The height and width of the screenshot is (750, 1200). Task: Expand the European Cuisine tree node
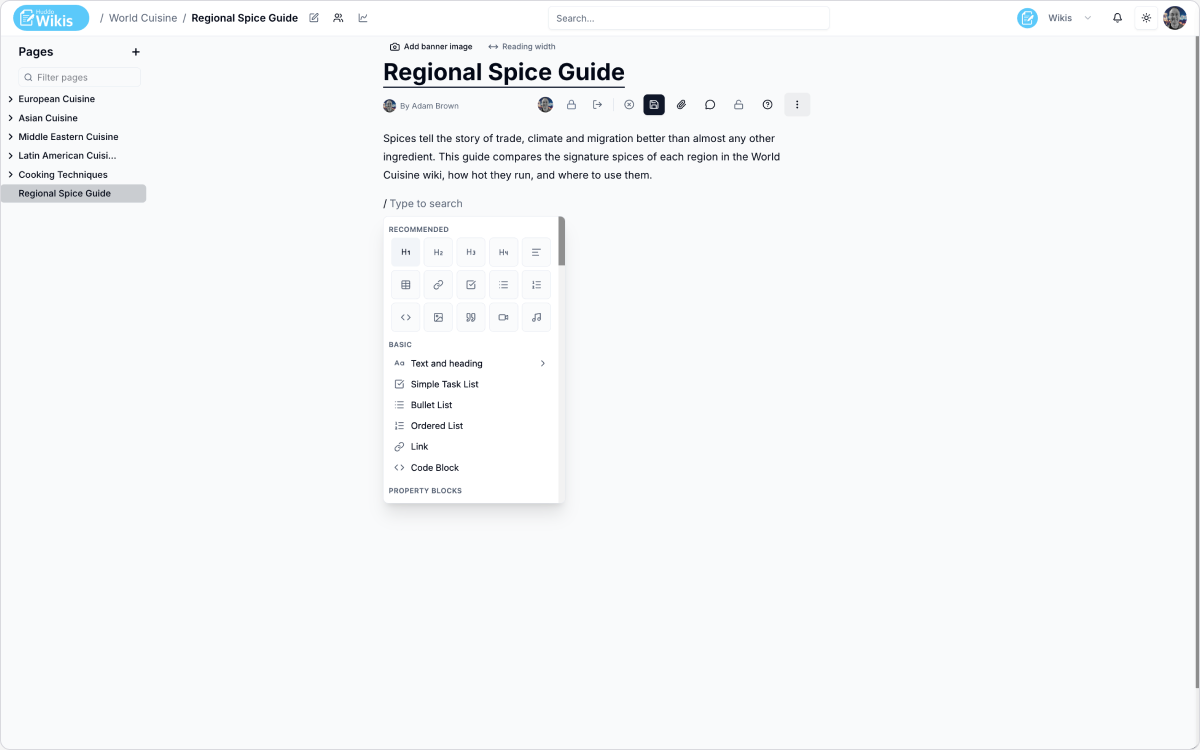(11, 99)
